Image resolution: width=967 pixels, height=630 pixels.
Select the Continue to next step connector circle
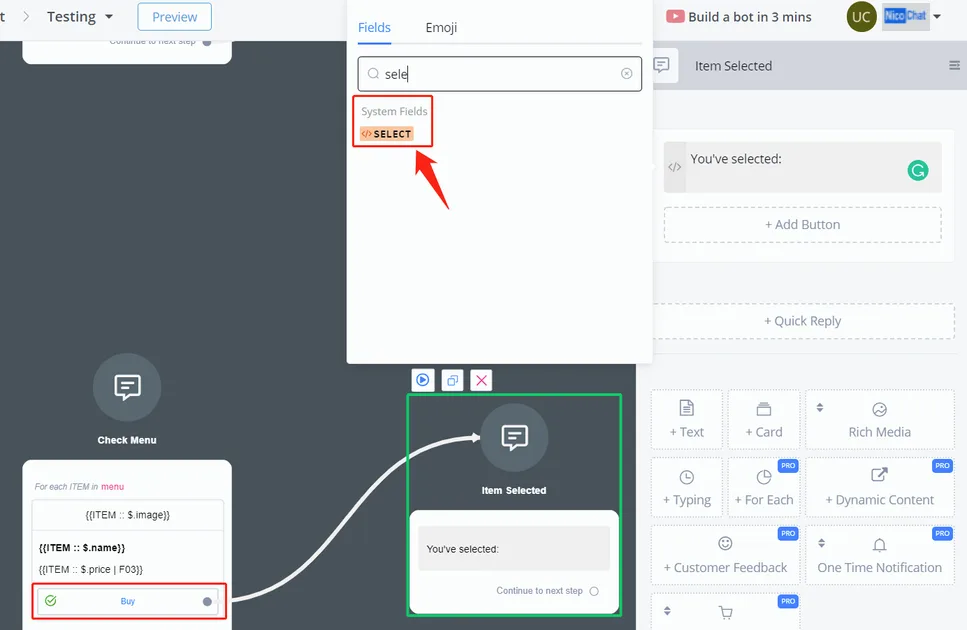click(x=594, y=591)
